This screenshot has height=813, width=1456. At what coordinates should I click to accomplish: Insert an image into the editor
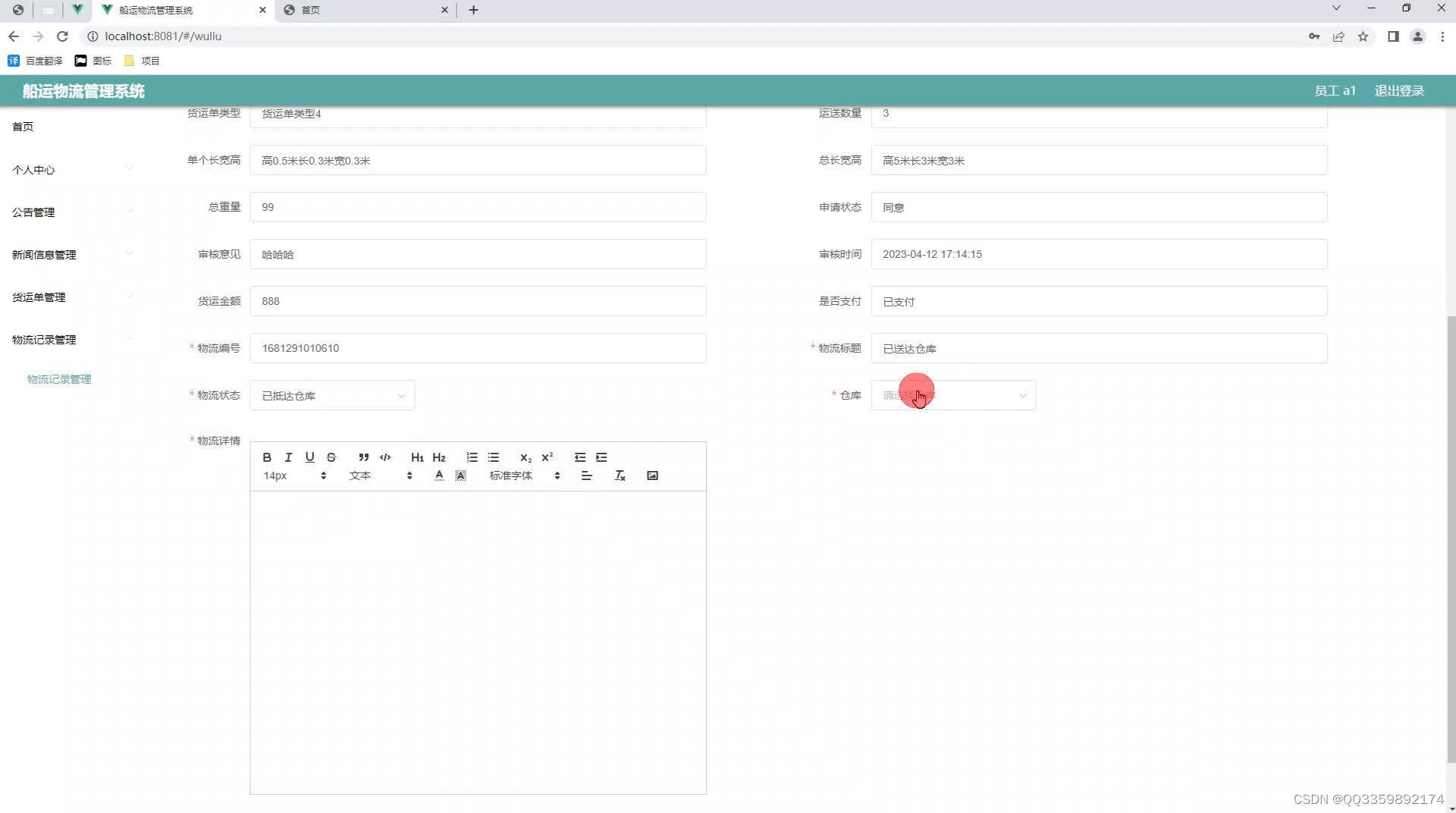pos(652,476)
